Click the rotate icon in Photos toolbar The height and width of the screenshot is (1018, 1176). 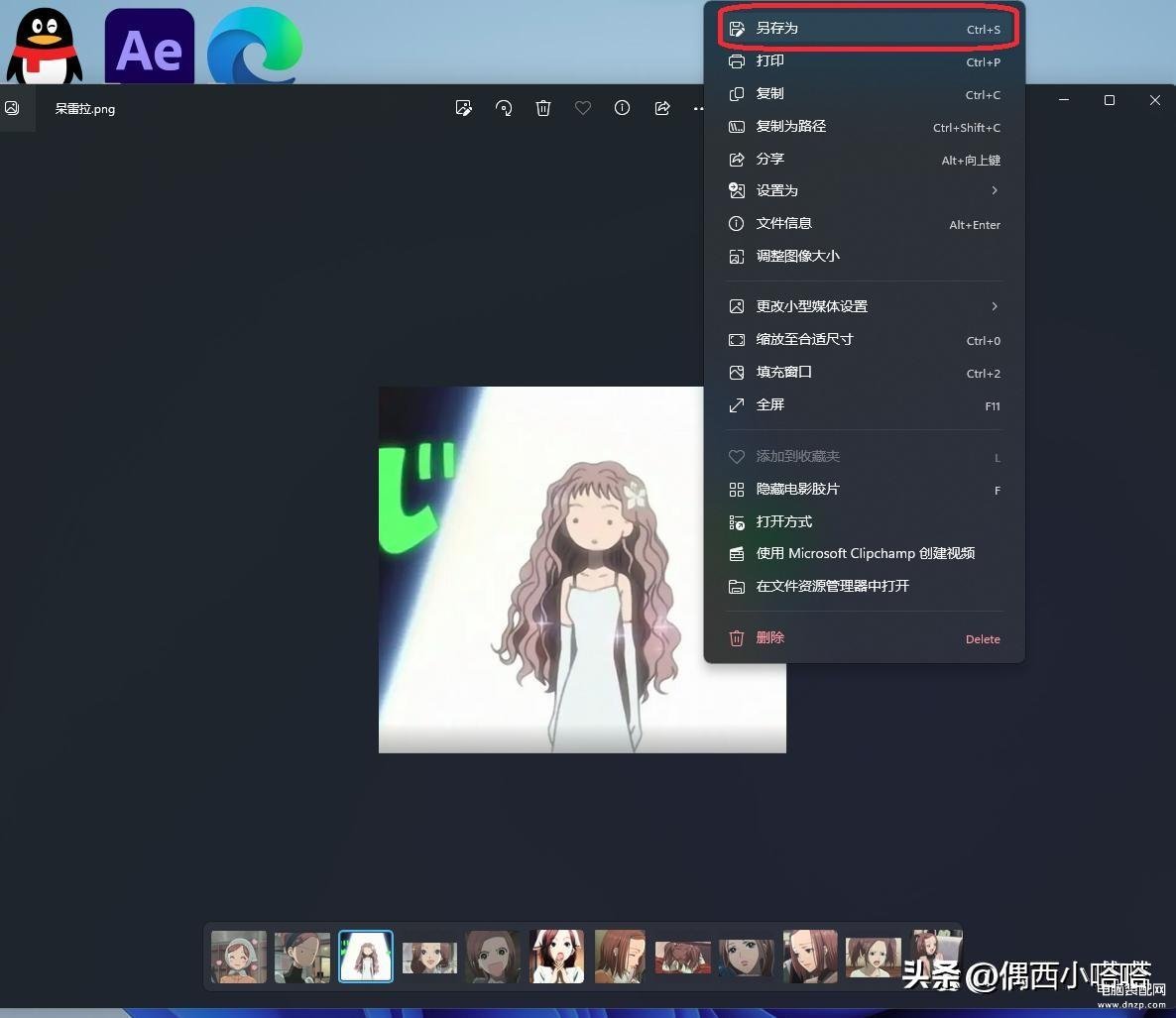504,108
